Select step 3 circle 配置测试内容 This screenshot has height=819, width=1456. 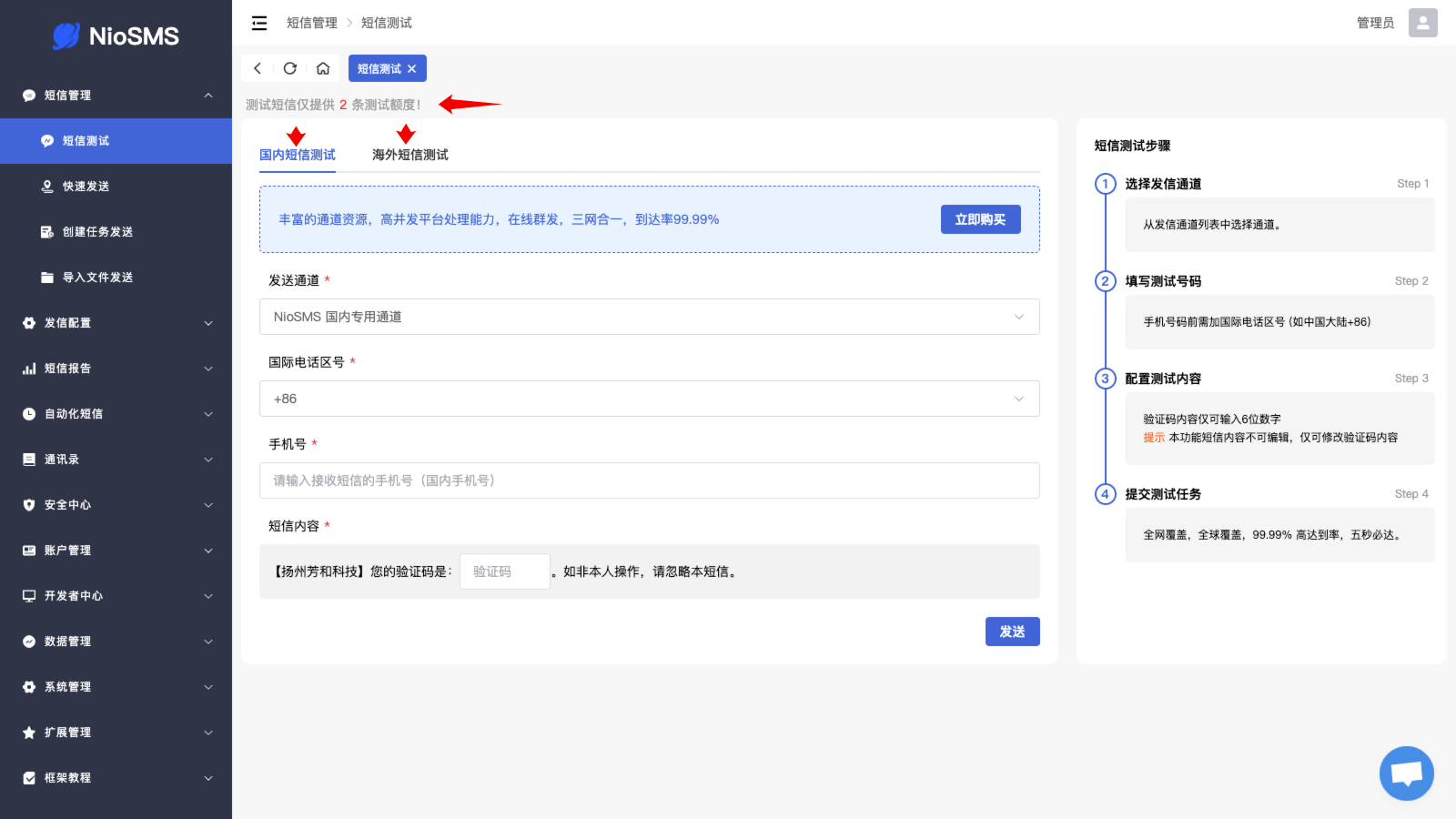1106,379
